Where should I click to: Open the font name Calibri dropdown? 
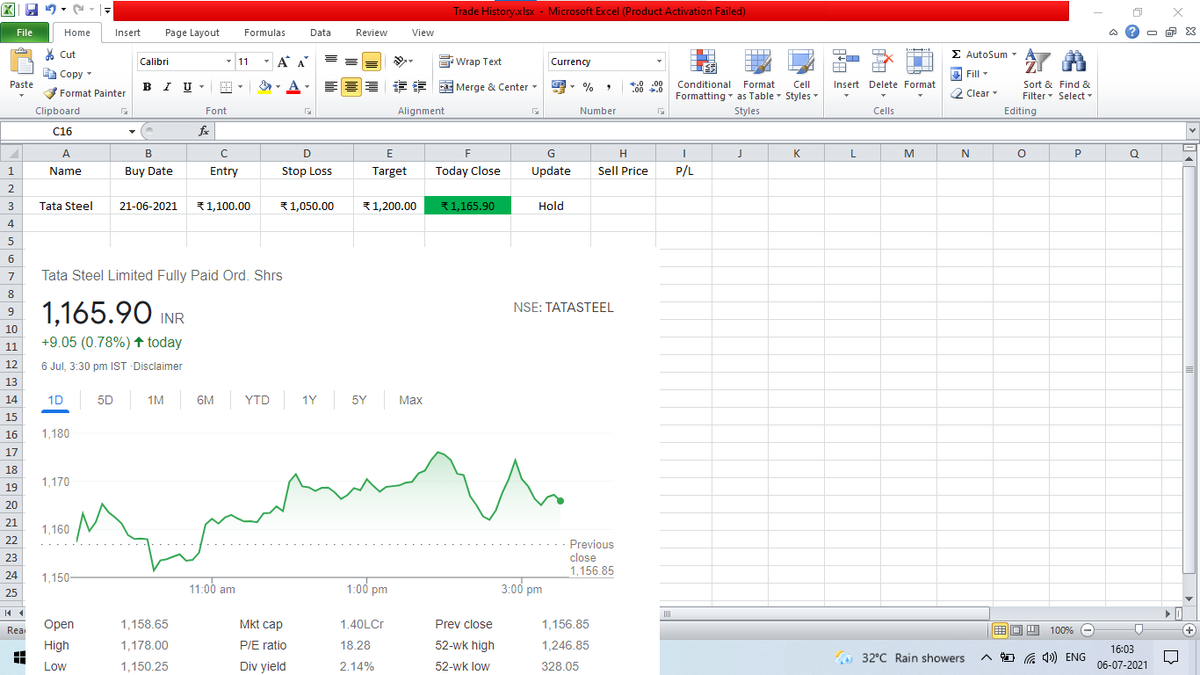point(229,62)
